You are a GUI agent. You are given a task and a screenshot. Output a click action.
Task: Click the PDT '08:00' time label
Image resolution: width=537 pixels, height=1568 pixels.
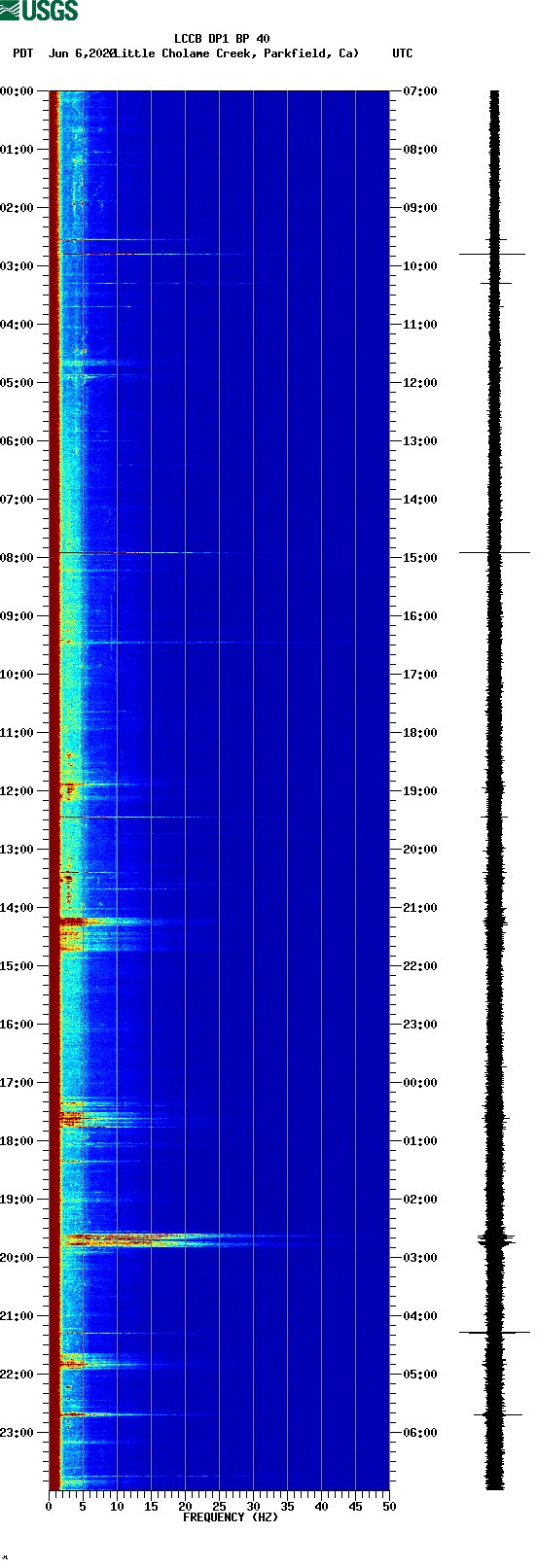[x=18, y=558]
